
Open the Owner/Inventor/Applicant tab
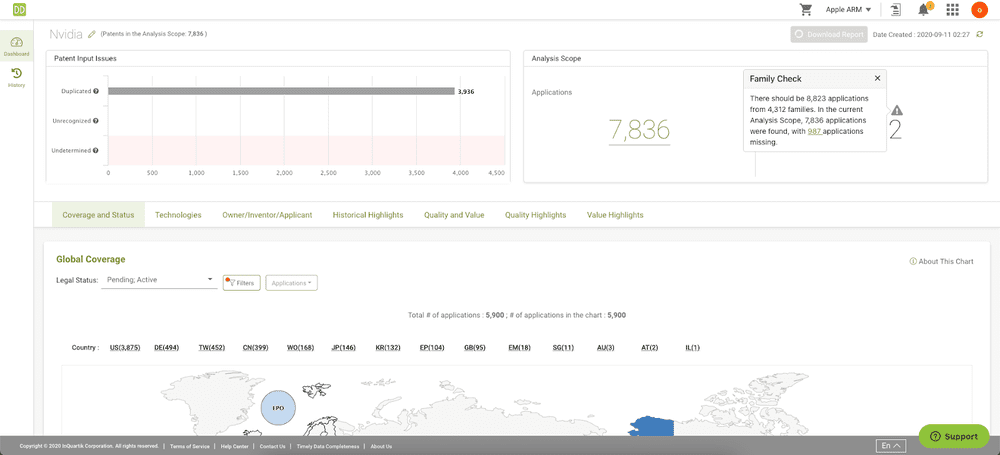[x=267, y=215]
